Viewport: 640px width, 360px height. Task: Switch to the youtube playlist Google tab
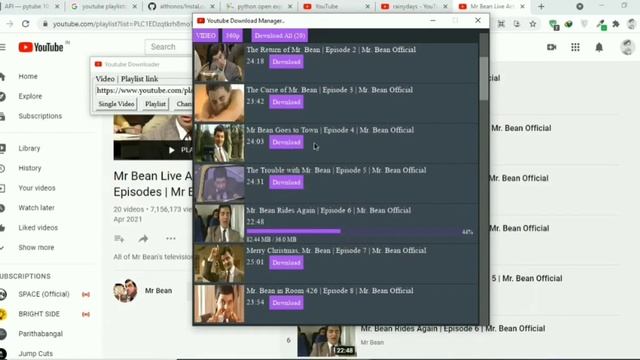click(x=104, y=7)
